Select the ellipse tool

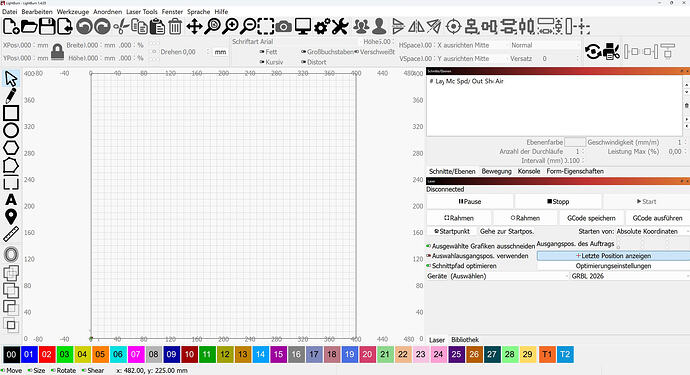coord(11,130)
